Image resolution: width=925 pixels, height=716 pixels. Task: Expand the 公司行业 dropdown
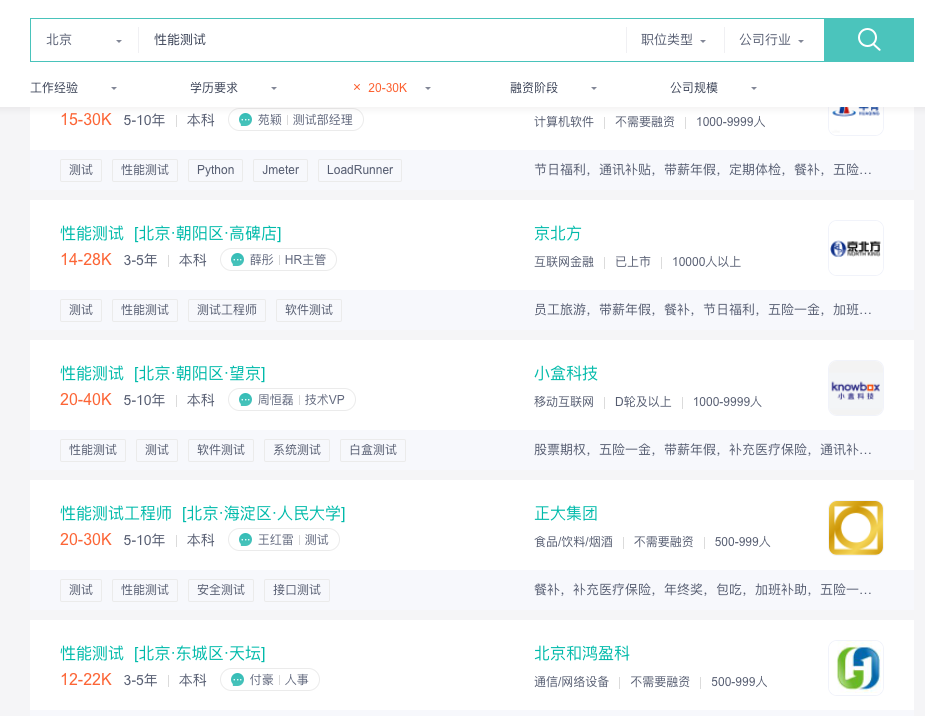coord(772,40)
